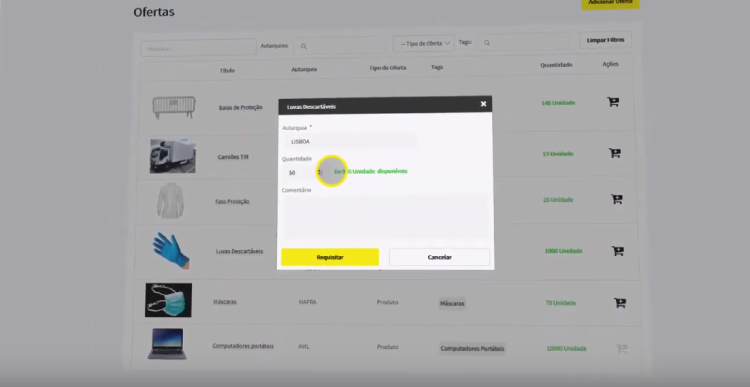Open the face mask thumbnail
This screenshot has height=387, width=750.
[168, 300]
